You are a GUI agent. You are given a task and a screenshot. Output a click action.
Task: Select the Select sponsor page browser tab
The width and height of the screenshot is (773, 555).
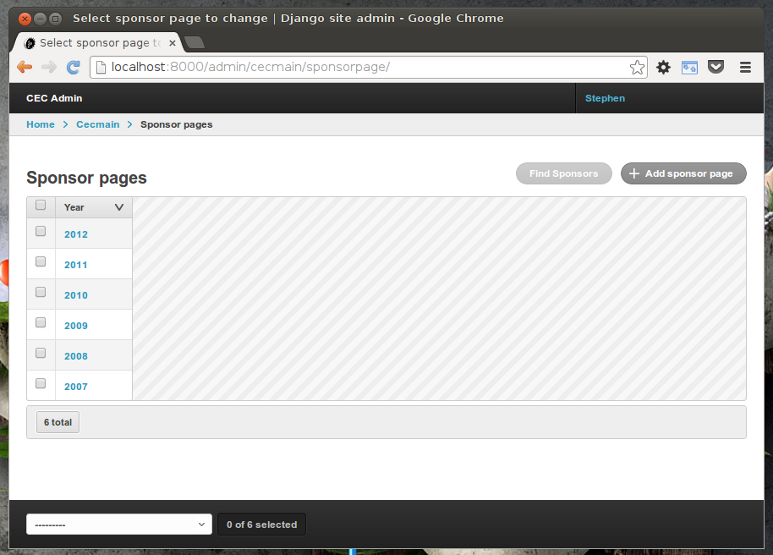pyautogui.click(x=99, y=43)
